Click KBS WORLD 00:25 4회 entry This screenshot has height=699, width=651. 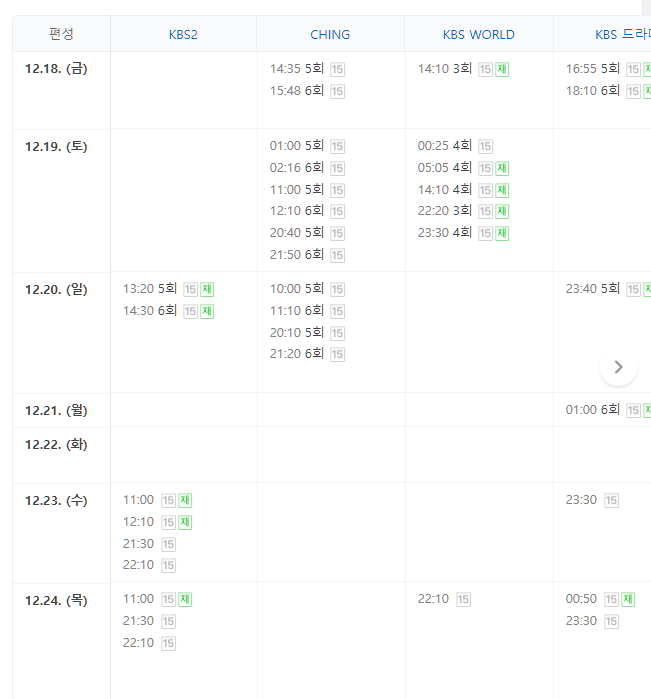445,146
